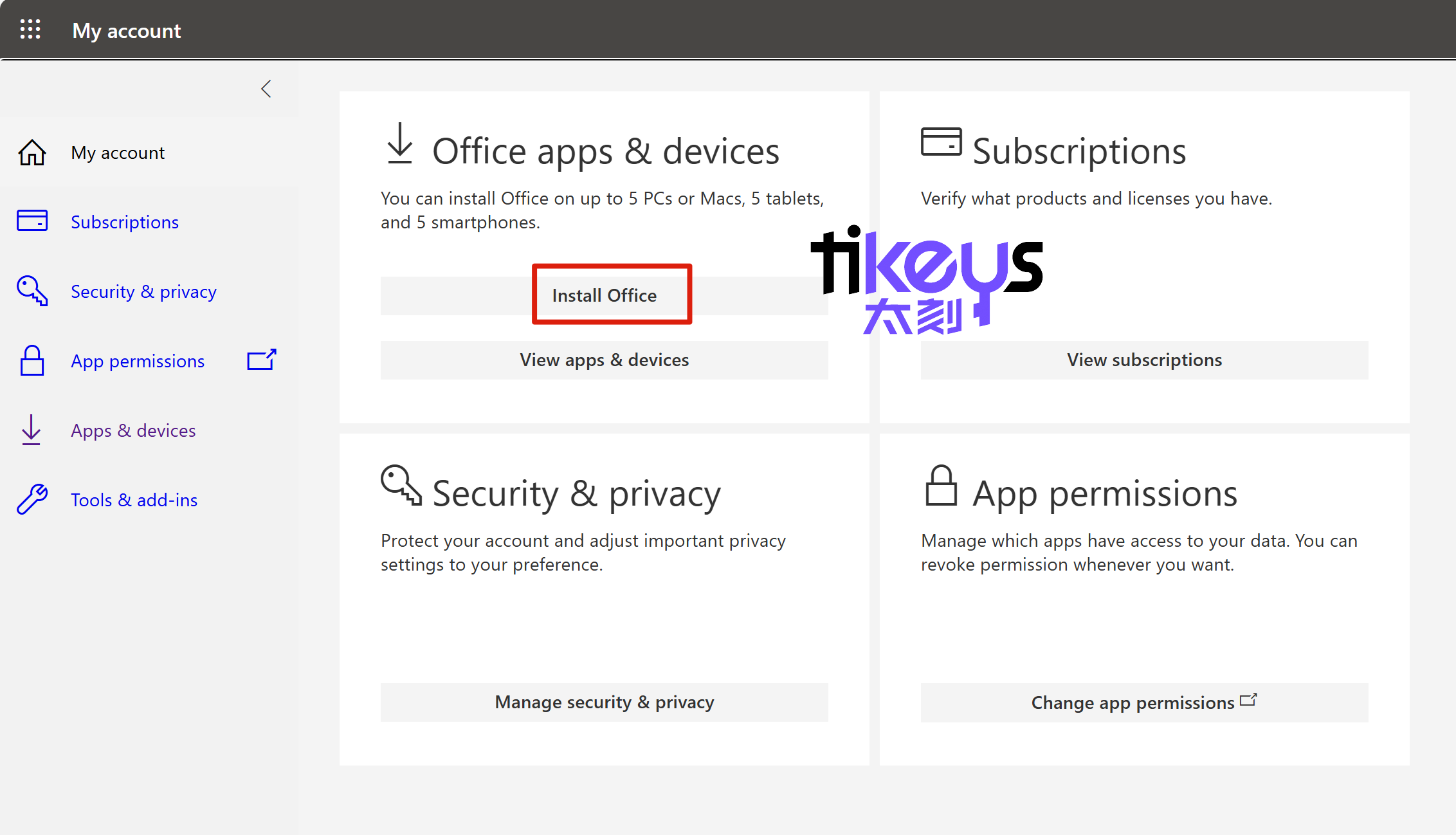This screenshot has height=835, width=1456.
Task: Click external-link icon on Change app permissions
Action: tap(1248, 700)
